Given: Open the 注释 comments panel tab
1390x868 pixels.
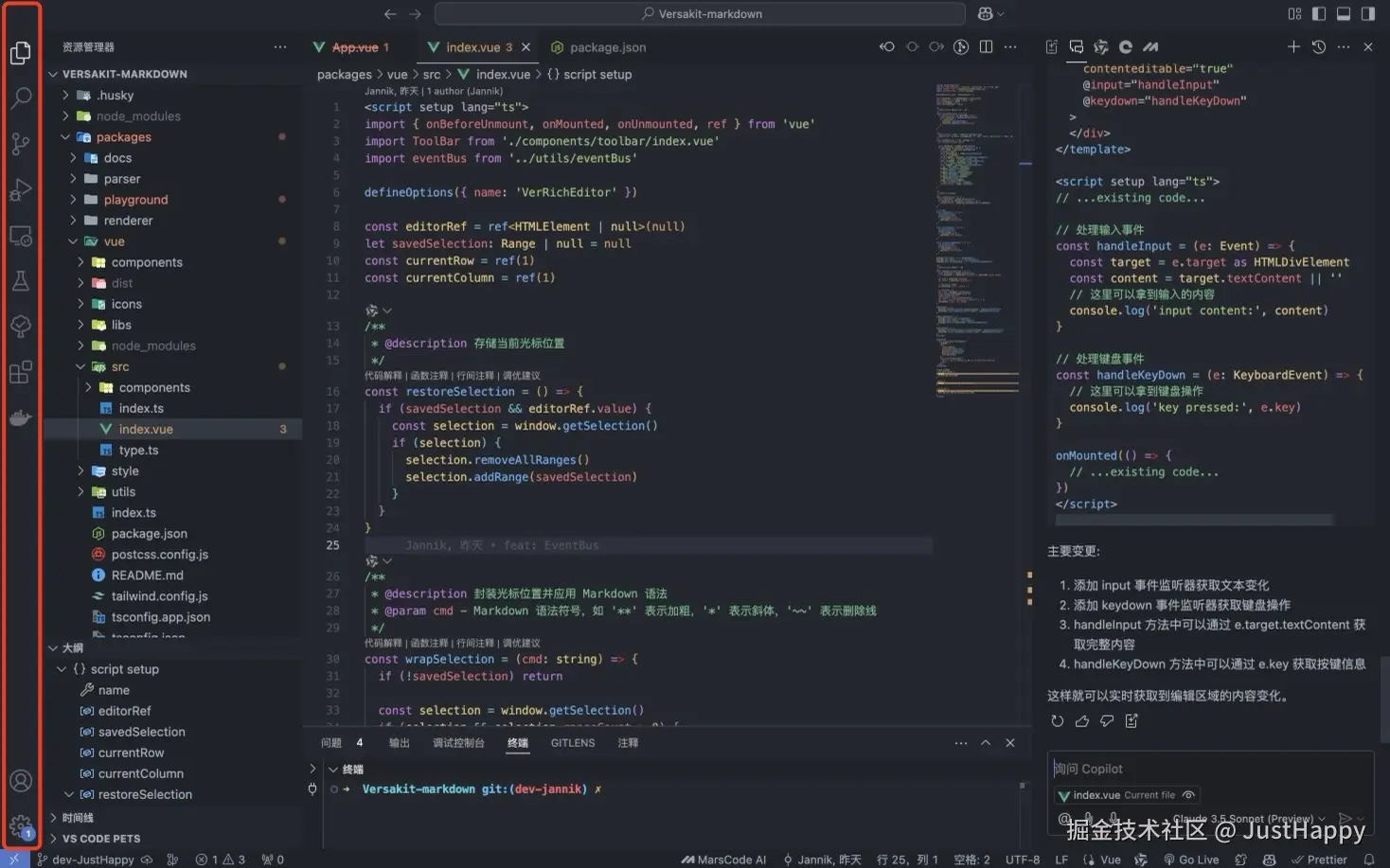Looking at the screenshot, I should (x=628, y=743).
